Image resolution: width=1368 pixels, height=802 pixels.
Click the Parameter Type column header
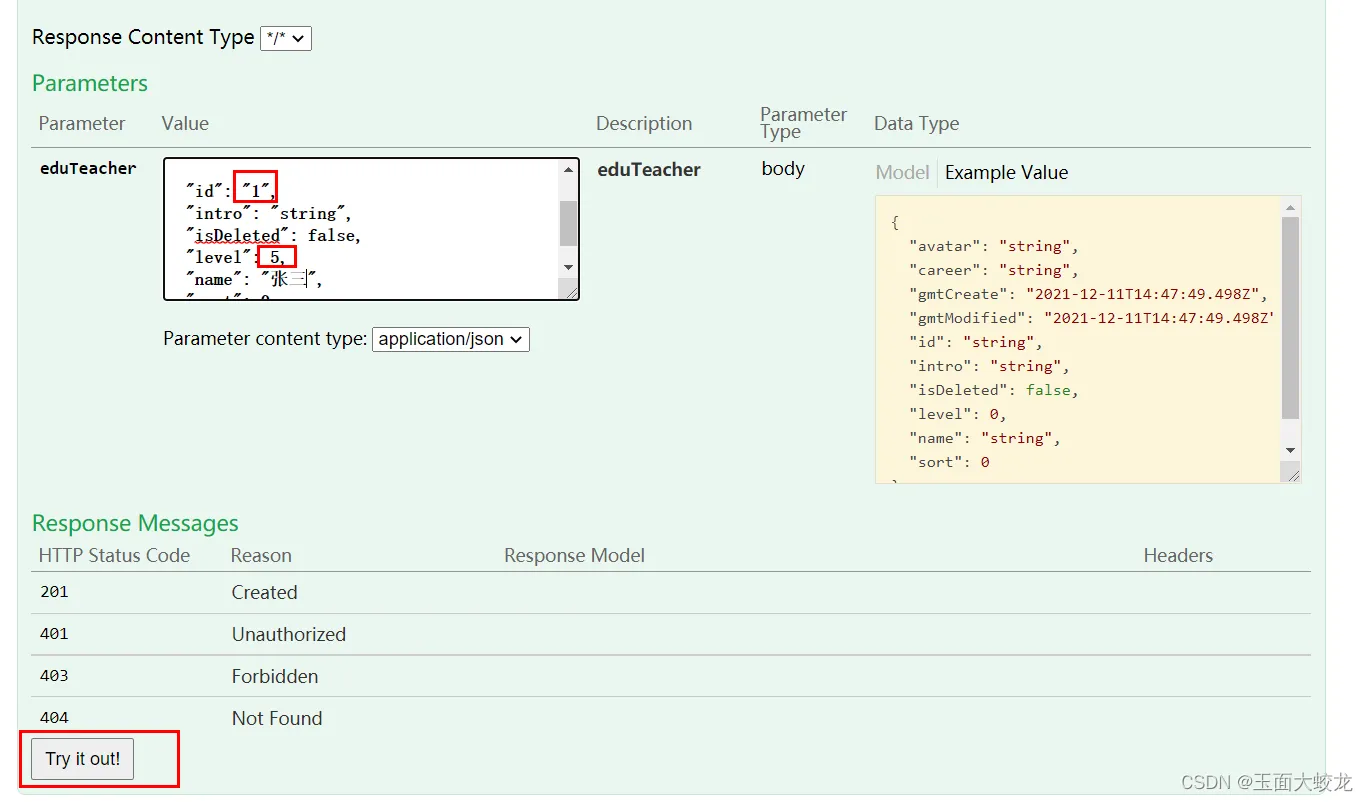803,123
